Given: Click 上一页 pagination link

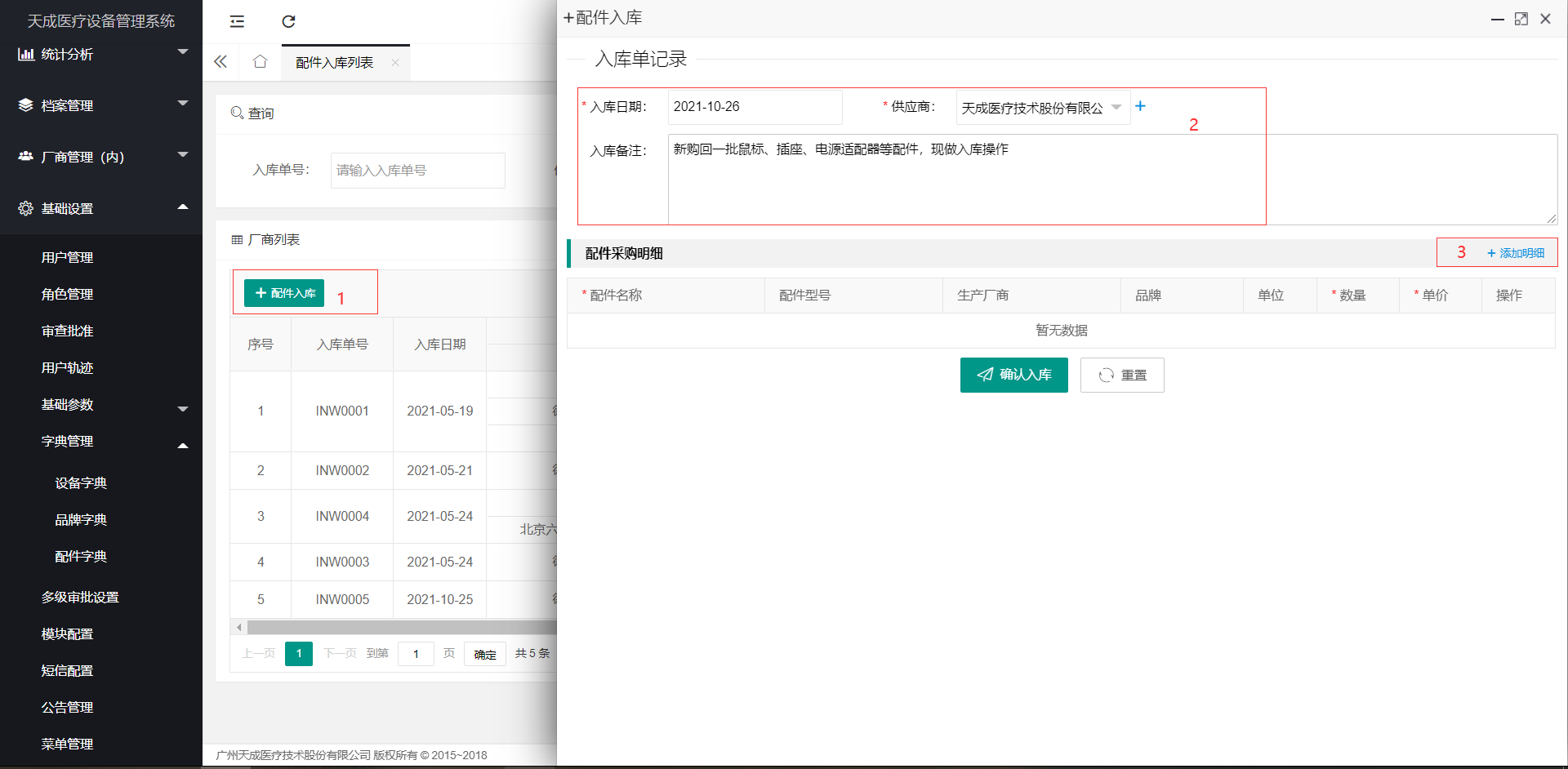Looking at the screenshot, I should pos(258,653).
